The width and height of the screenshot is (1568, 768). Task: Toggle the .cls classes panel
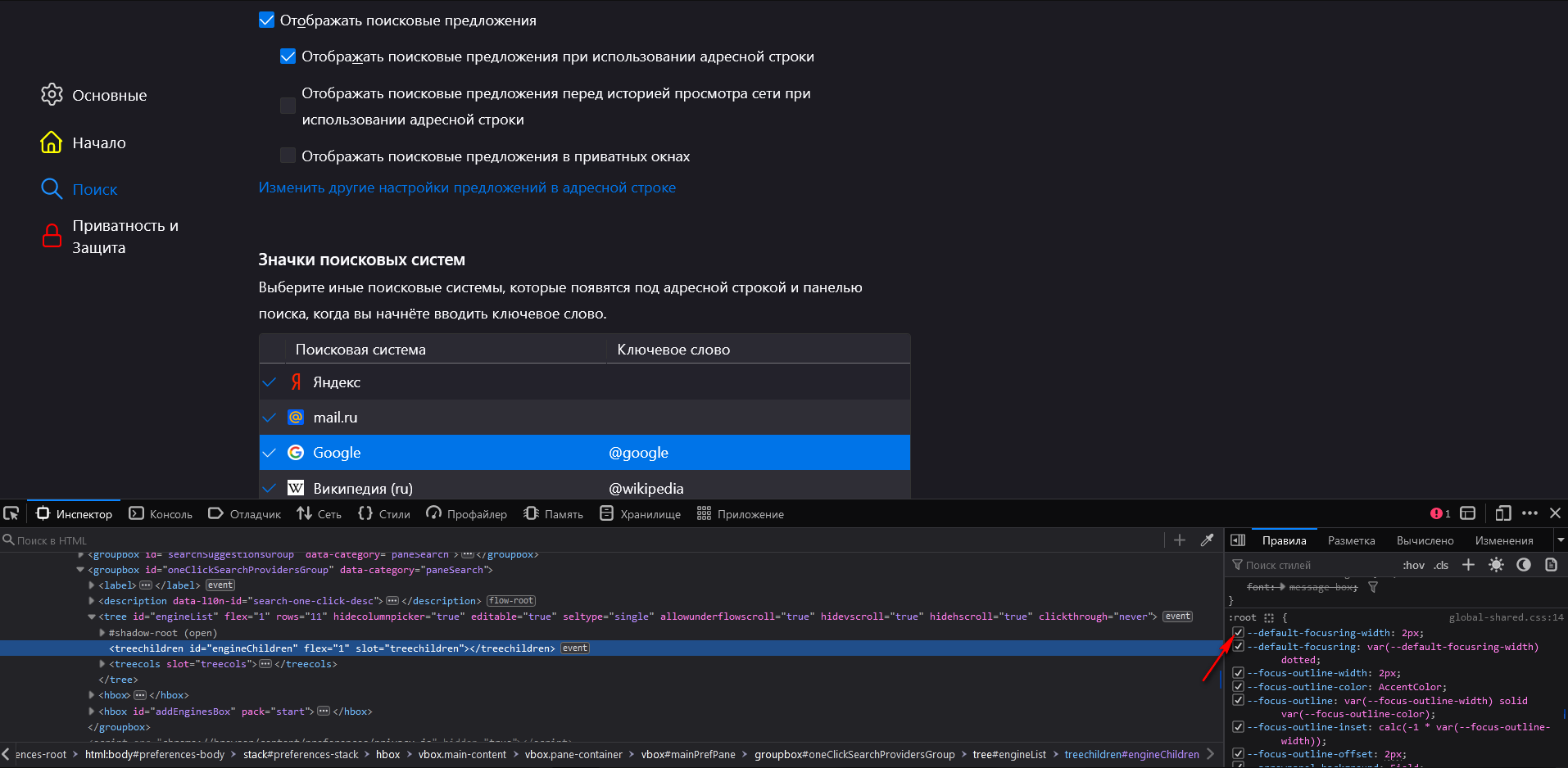point(1441,565)
